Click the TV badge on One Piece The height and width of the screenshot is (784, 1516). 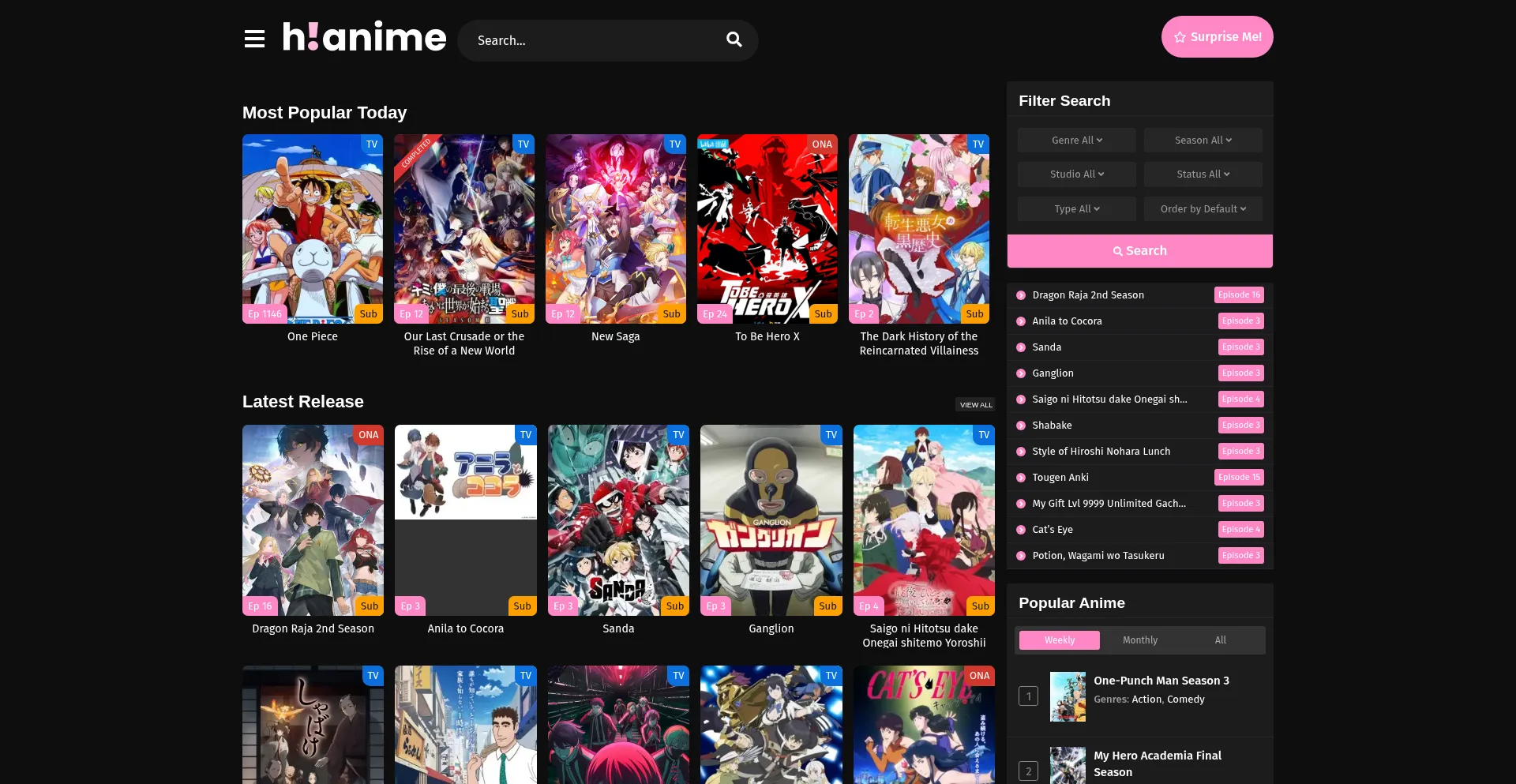(372, 144)
